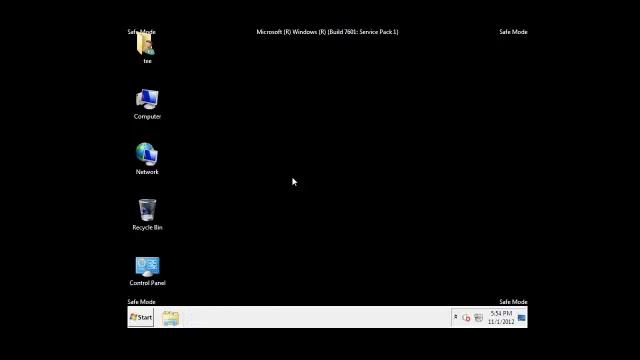Show hidden system tray icons

pos(456,317)
